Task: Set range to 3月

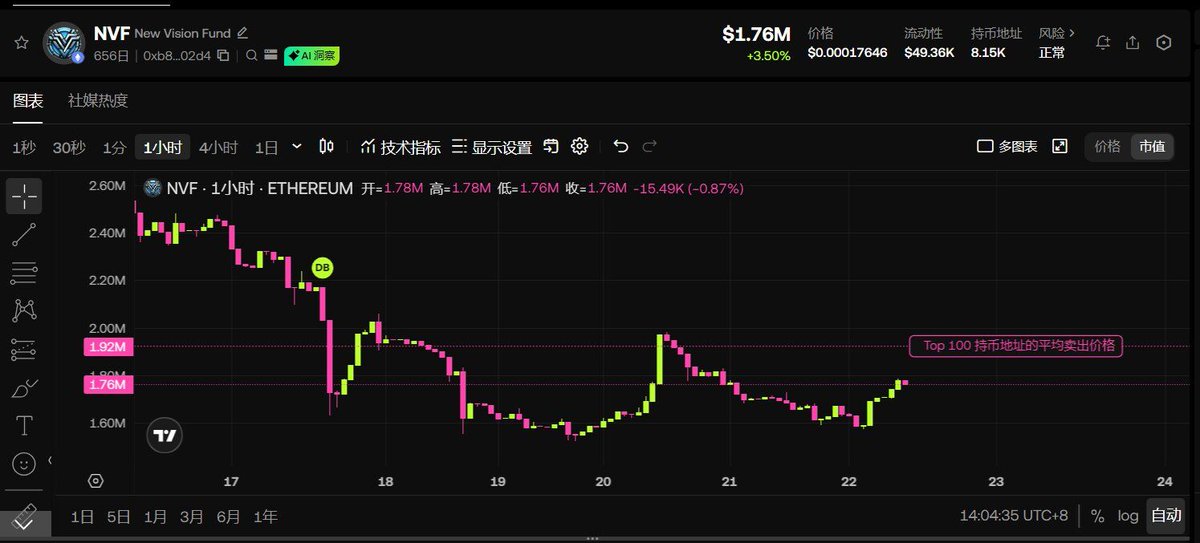Action: (x=192, y=517)
